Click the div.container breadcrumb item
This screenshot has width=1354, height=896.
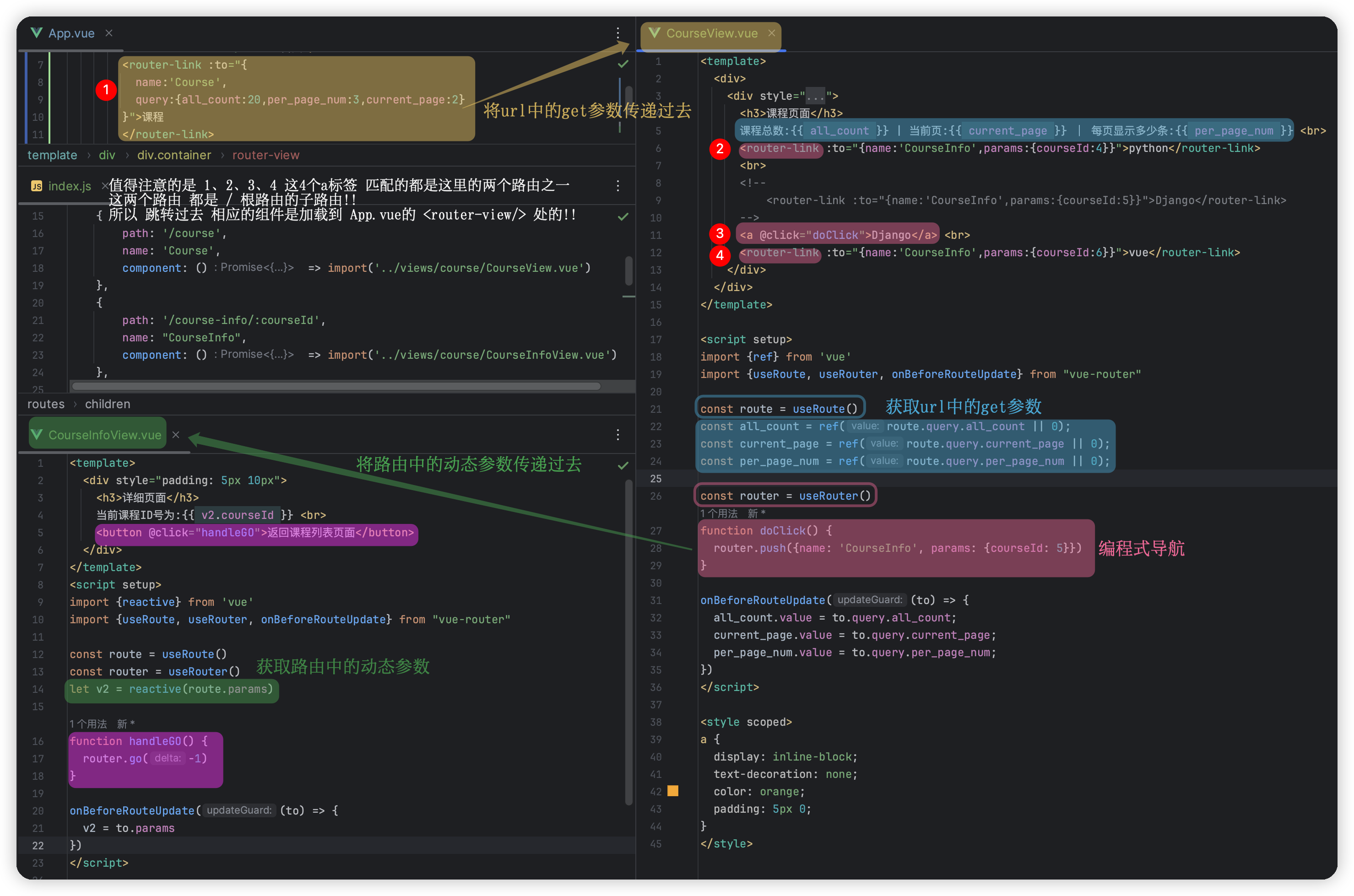click(174, 156)
